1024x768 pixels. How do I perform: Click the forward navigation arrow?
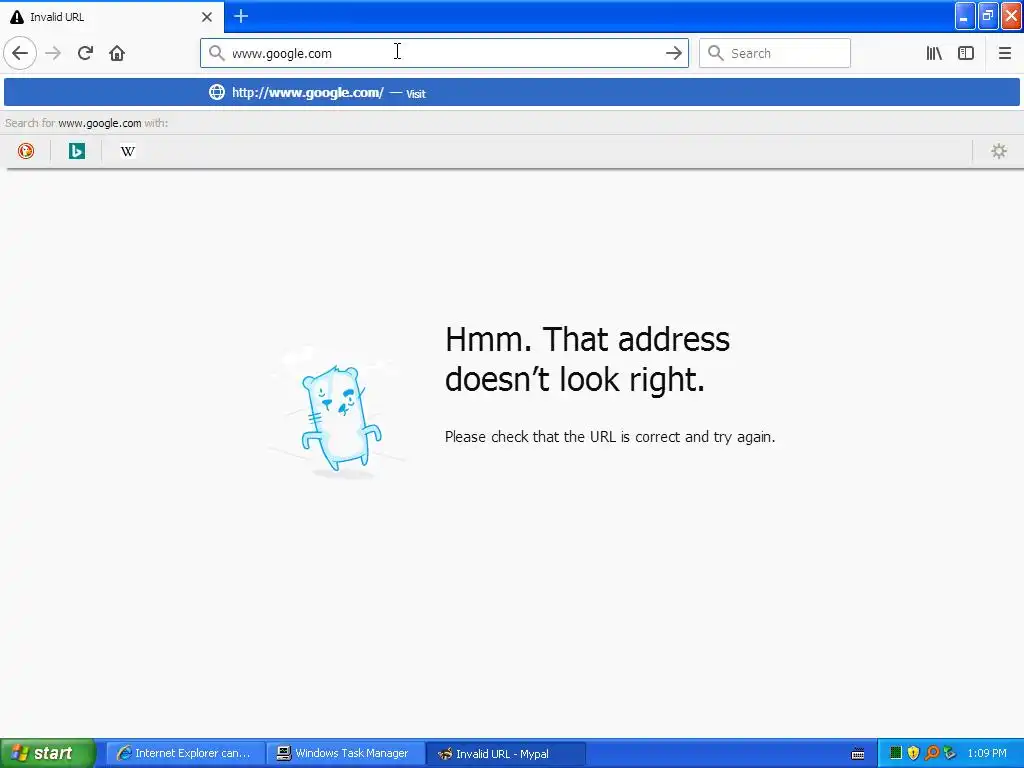coord(53,54)
